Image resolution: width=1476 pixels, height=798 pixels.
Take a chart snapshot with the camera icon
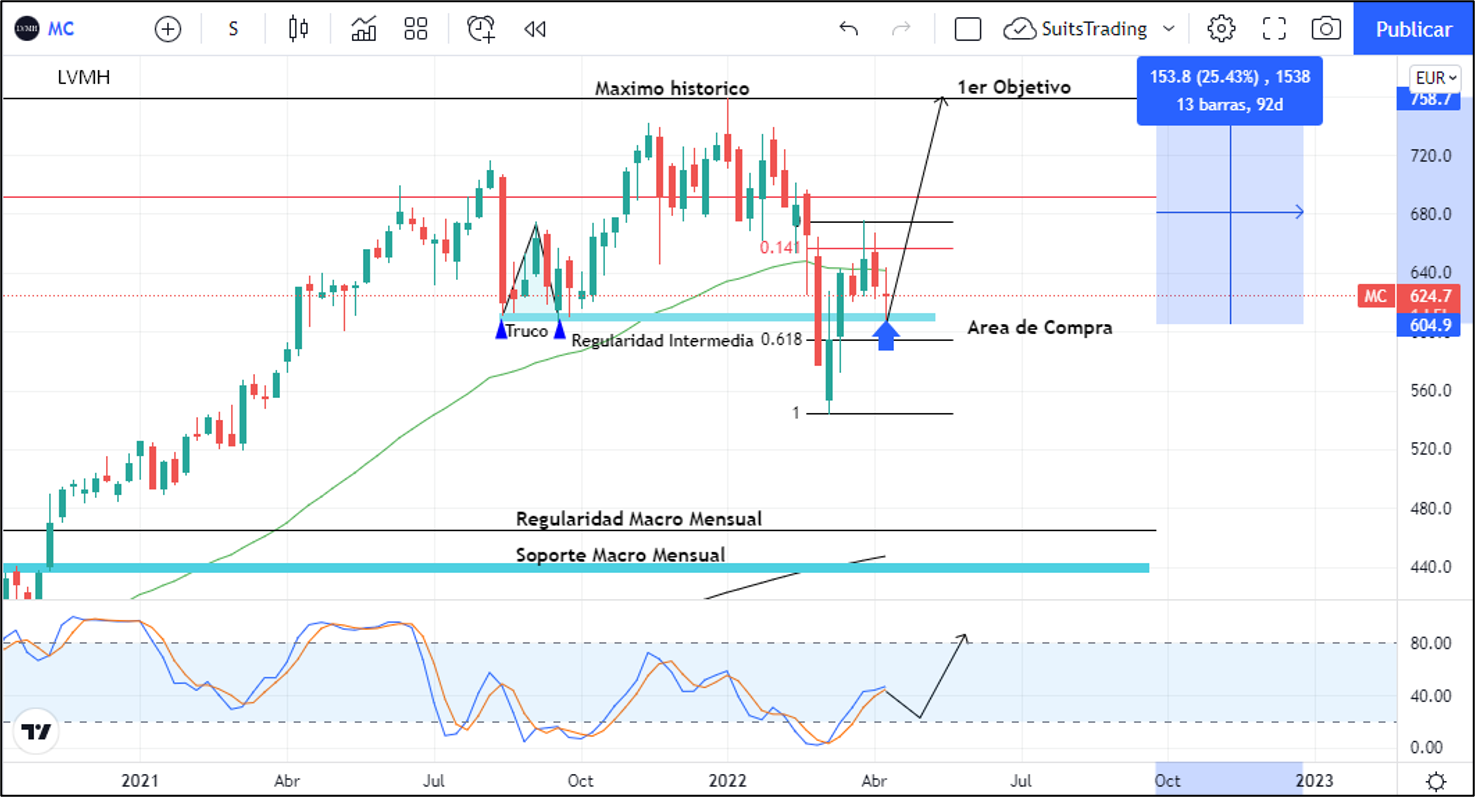click(1326, 29)
